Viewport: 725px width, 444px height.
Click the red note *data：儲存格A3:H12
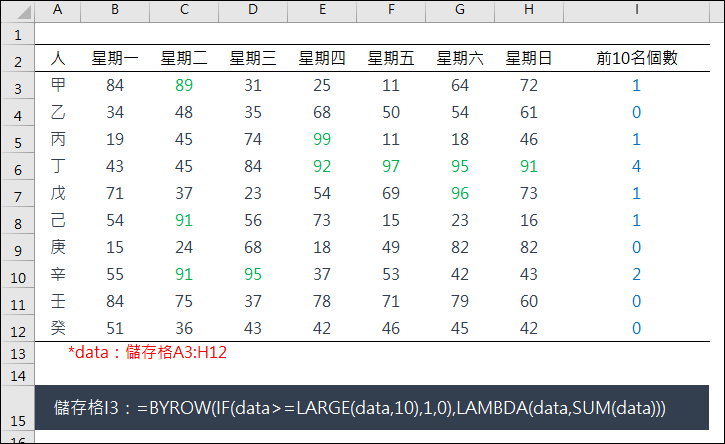point(147,352)
